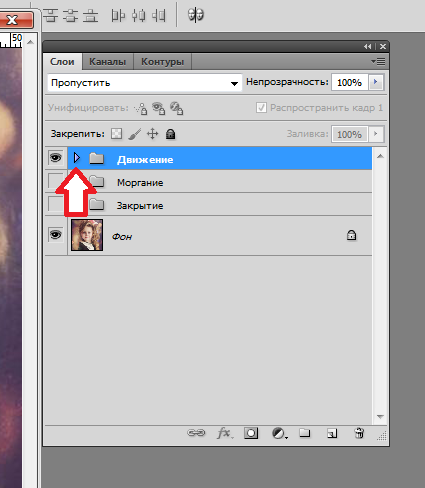
Task: Create new adjustment layer icon
Action: [279, 433]
